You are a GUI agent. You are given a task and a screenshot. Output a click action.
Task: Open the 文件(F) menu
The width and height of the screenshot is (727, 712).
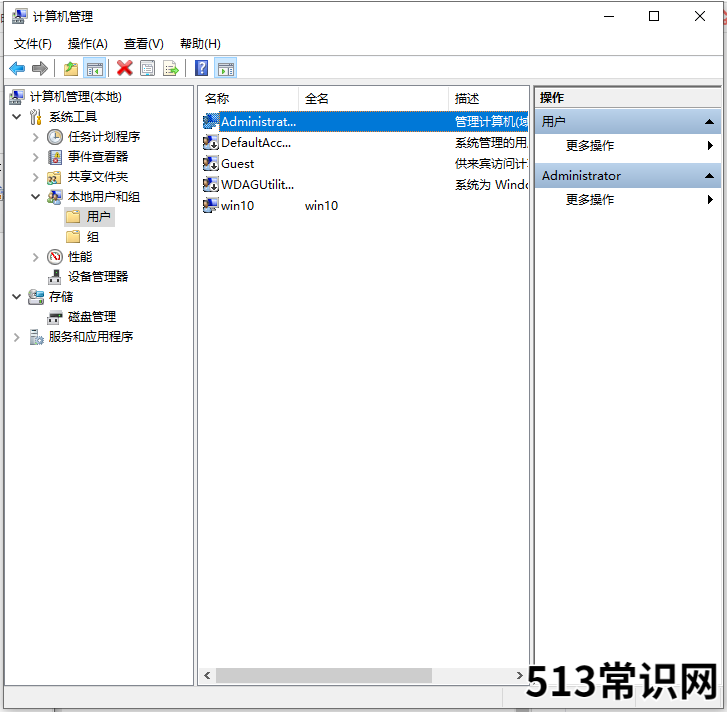point(32,44)
